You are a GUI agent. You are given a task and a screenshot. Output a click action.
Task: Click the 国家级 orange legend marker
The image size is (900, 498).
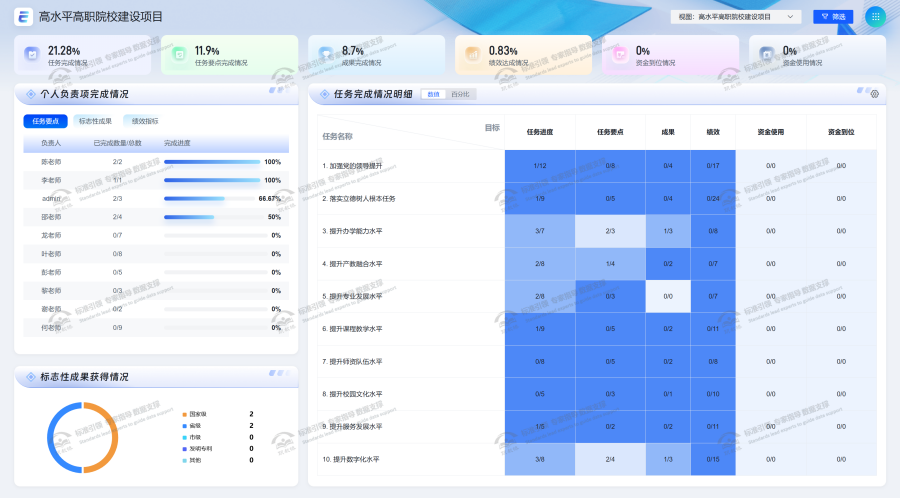[x=184, y=414]
